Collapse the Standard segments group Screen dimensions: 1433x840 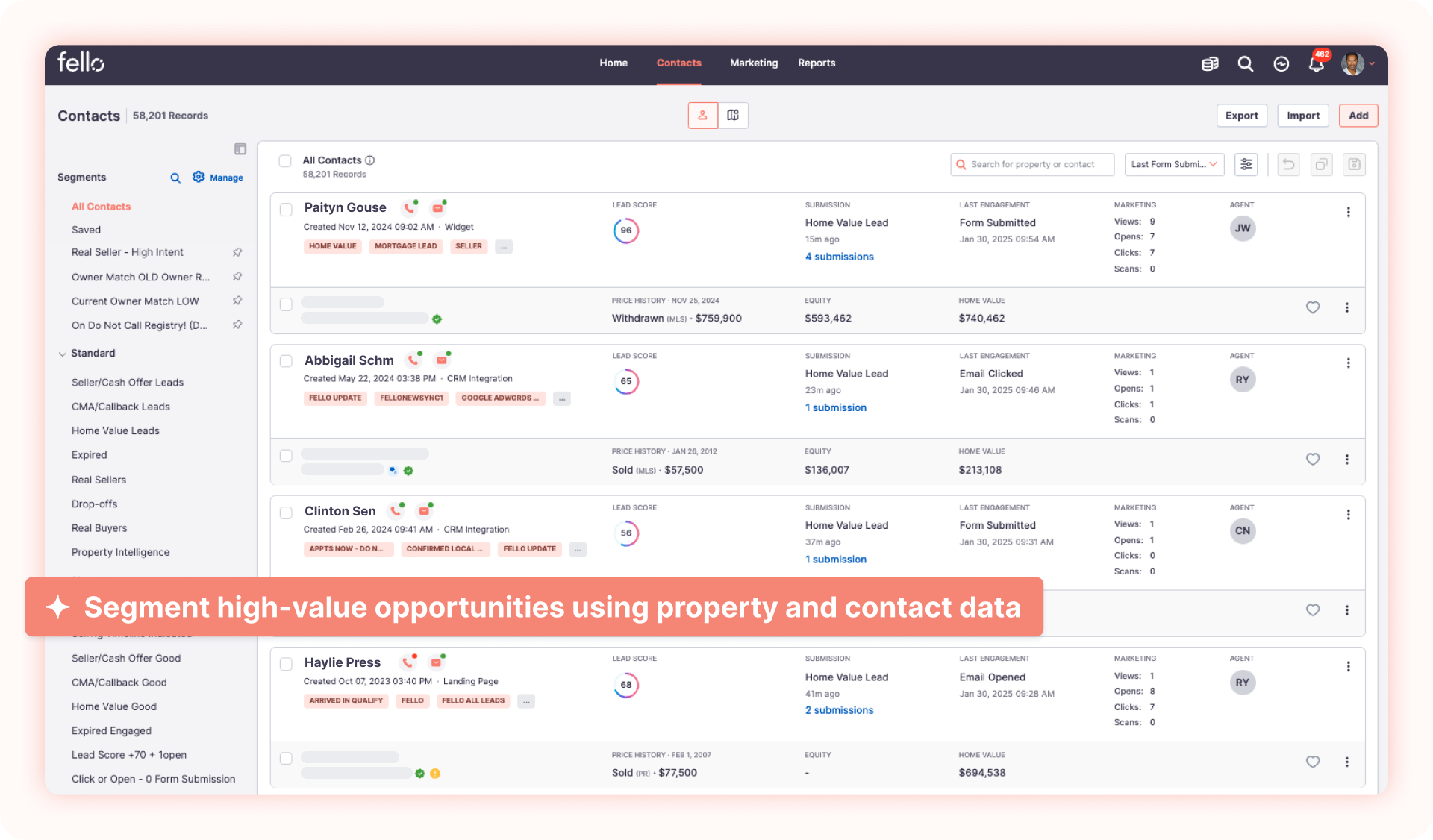[63, 354]
